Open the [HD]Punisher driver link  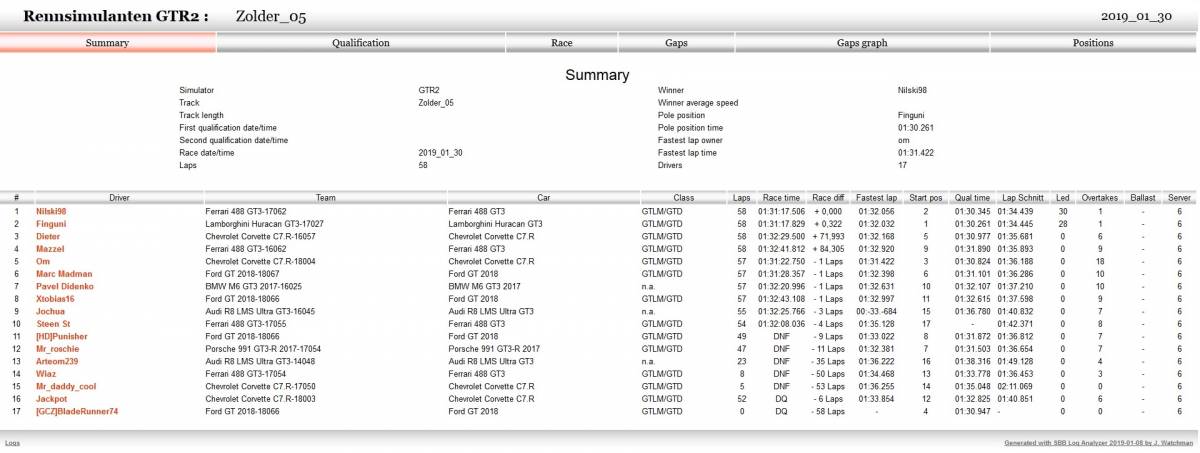pyautogui.click(x=62, y=337)
